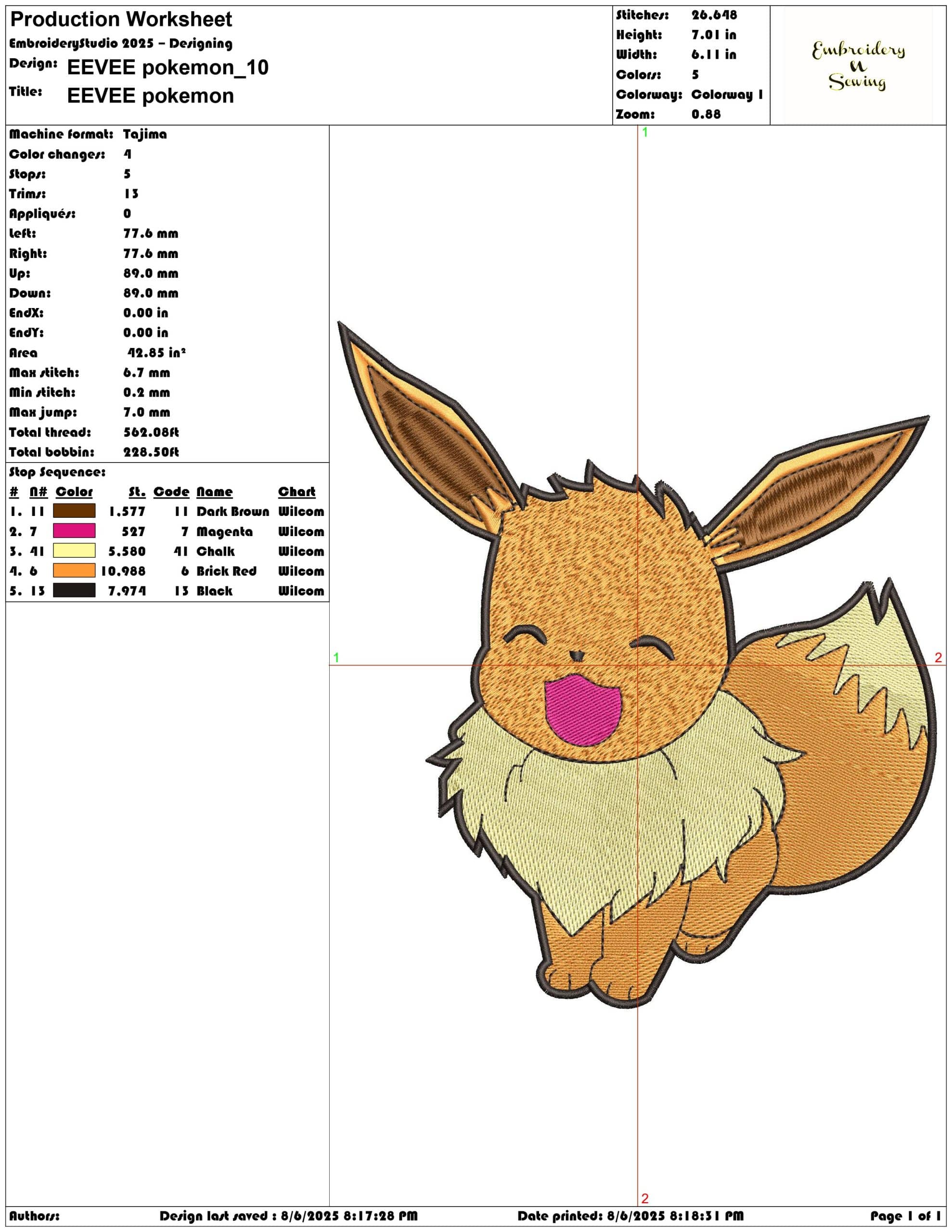
Task: Click the machine format 'Tajima'
Action: tap(145, 134)
